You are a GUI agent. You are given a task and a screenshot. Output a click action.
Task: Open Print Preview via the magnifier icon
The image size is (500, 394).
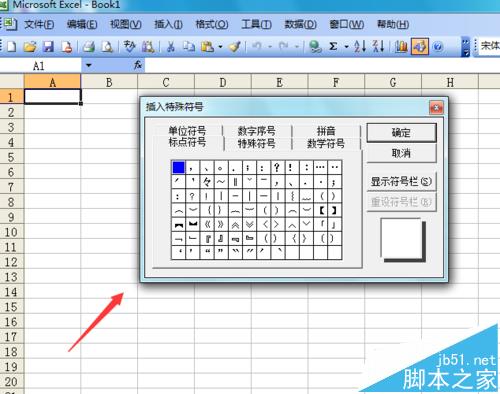[107, 47]
